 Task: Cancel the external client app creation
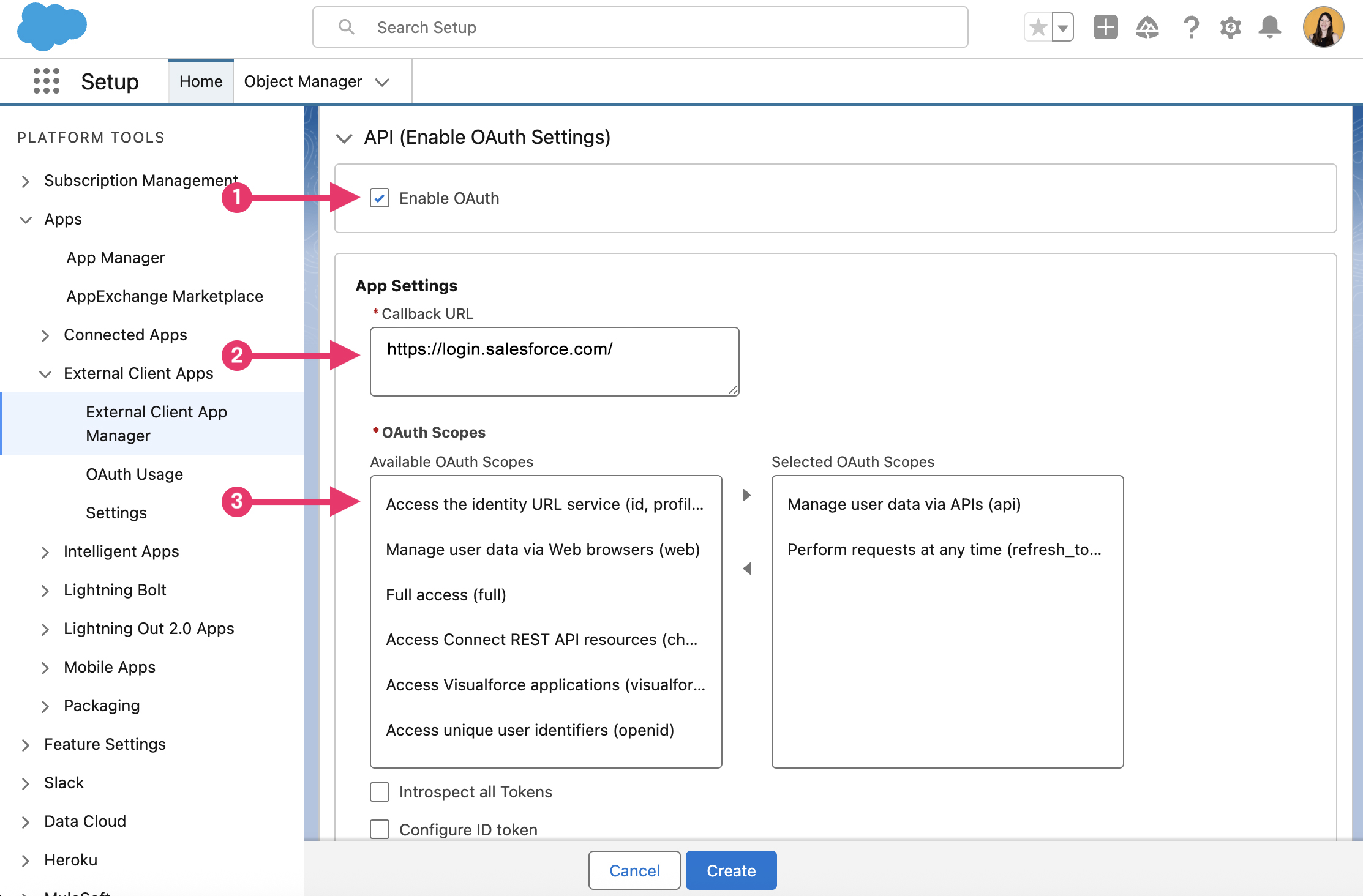coord(634,870)
